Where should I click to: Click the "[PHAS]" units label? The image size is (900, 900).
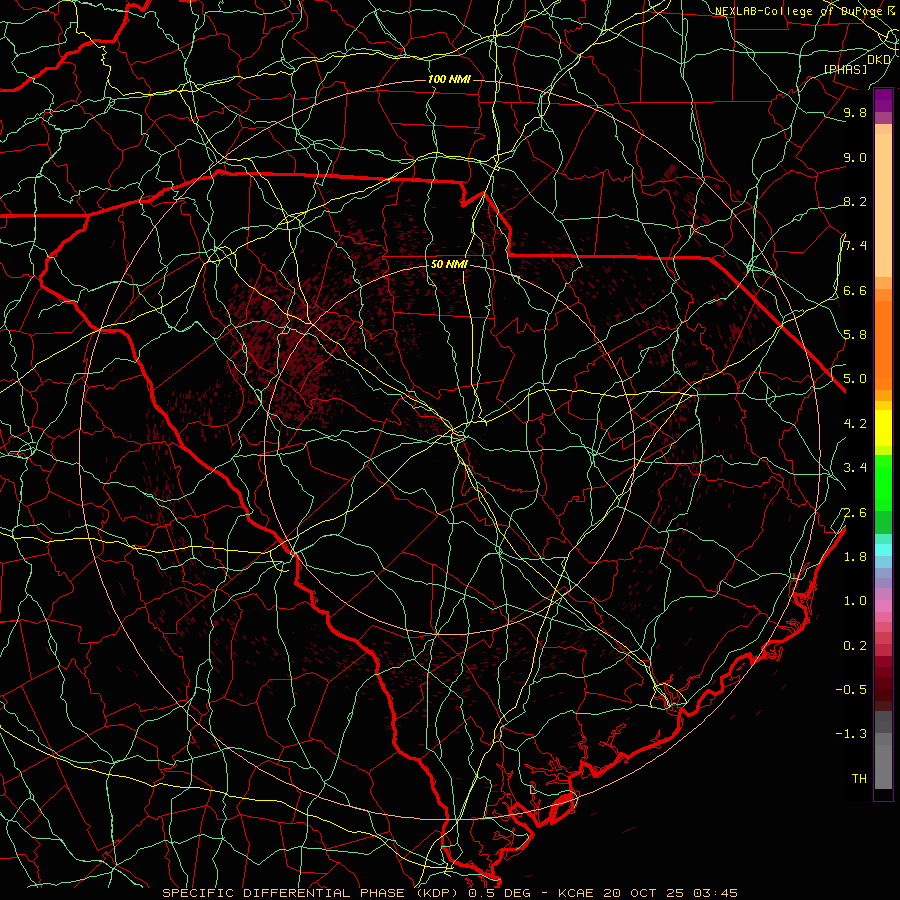[x=845, y=69]
